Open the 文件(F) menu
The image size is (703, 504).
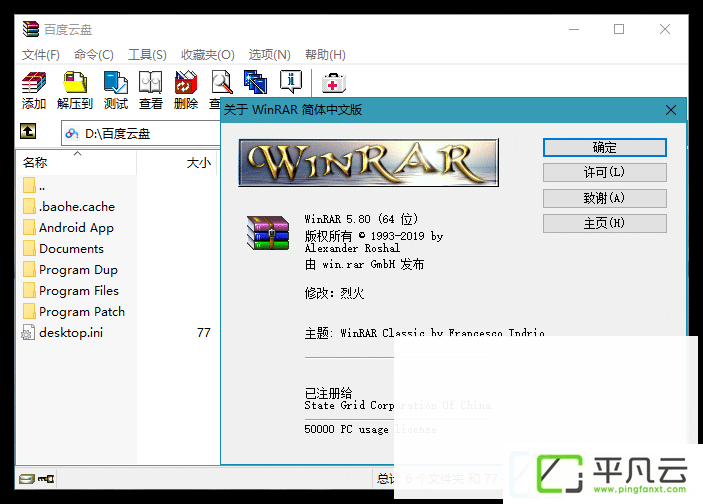tap(41, 55)
